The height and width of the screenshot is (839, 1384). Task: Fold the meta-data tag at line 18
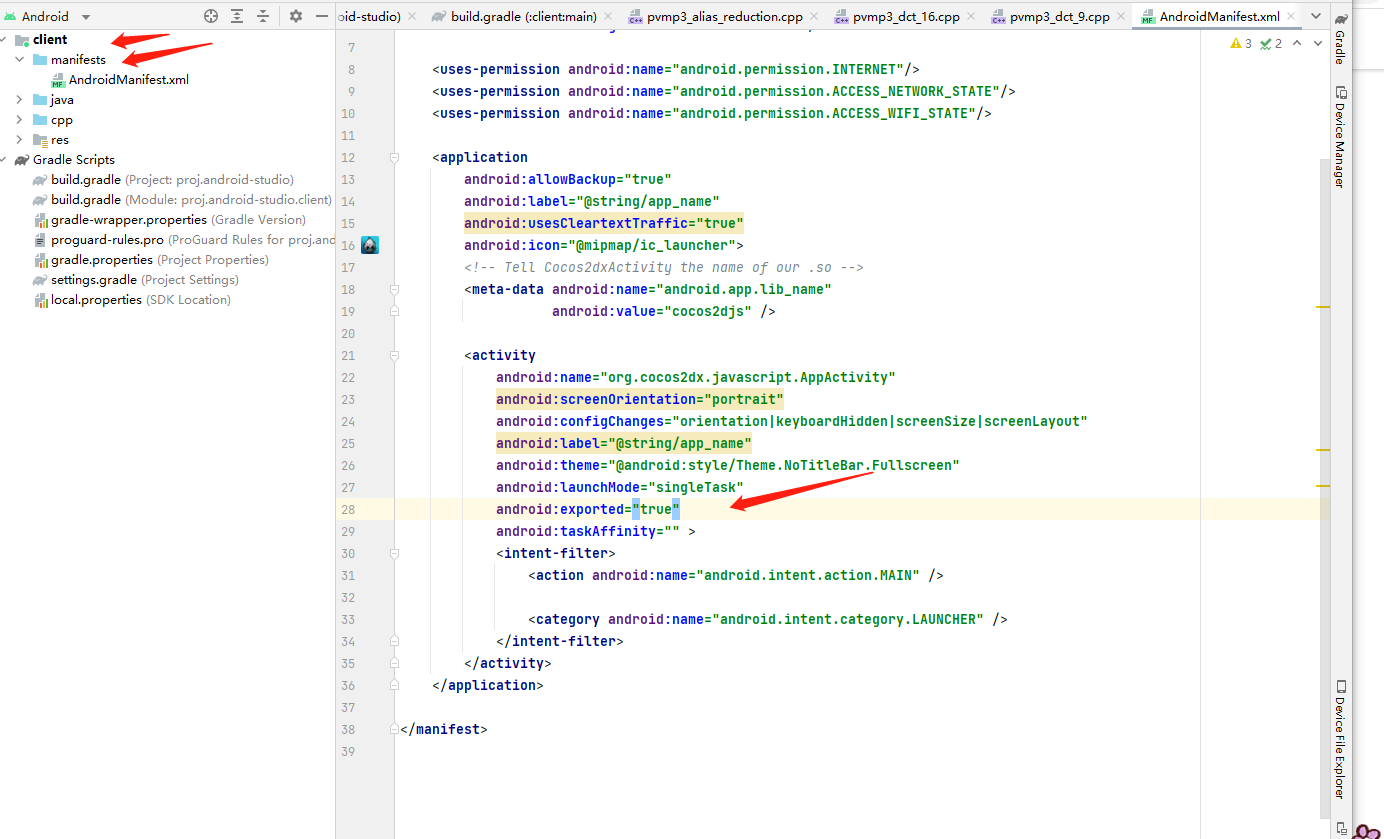pyautogui.click(x=395, y=289)
